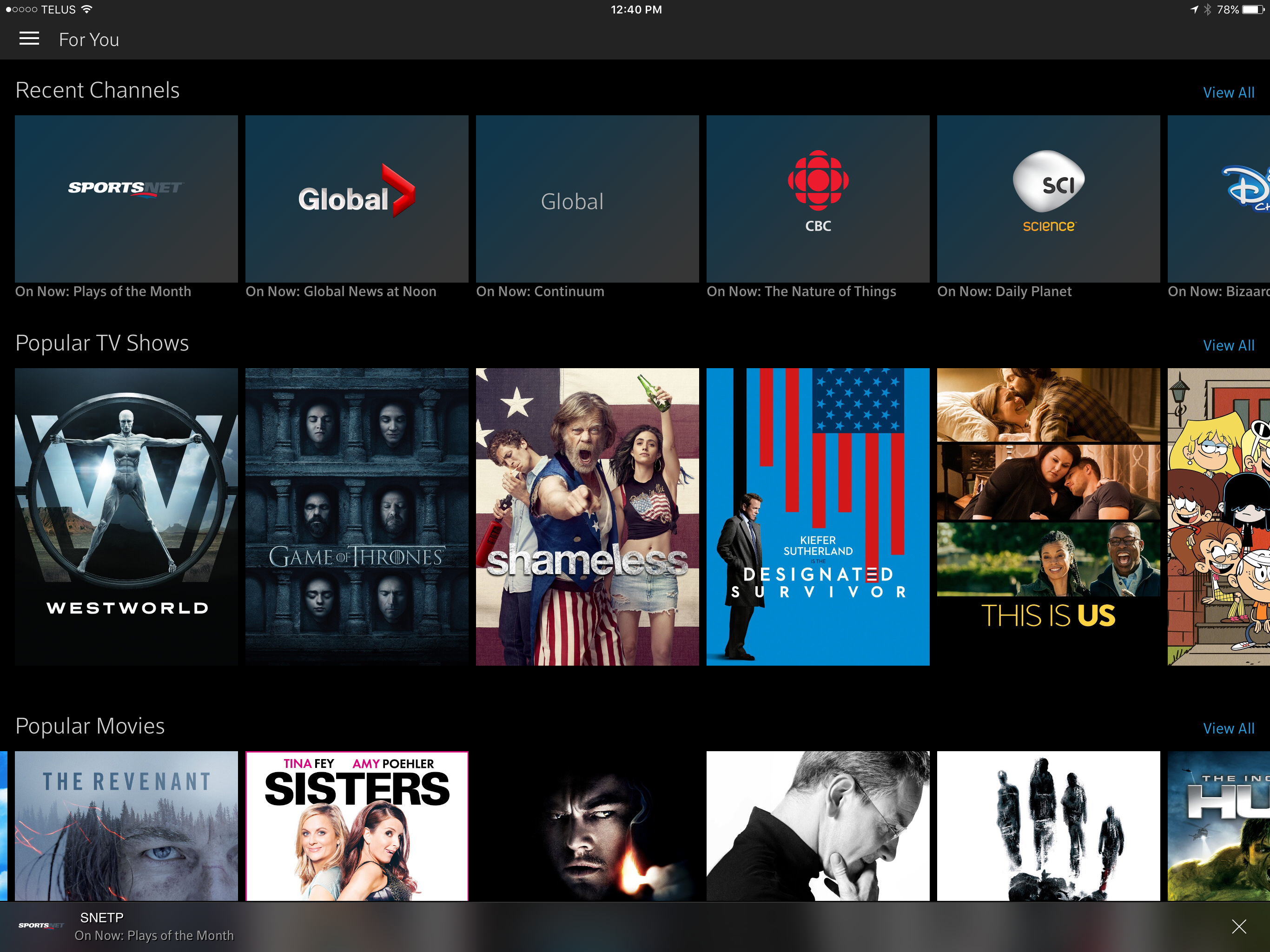
Task: Select the Loud House cartoon poster
Action: point(1219,517)
